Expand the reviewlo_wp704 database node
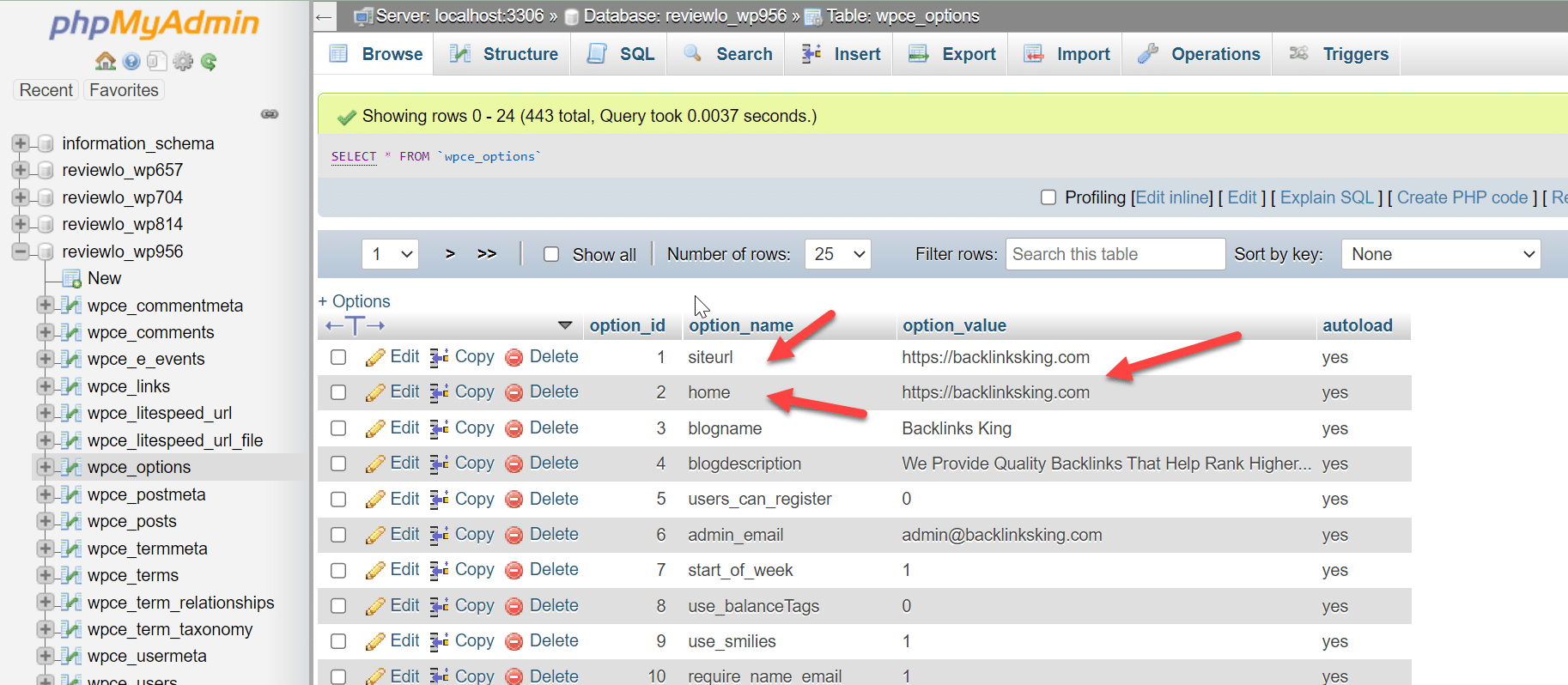 click(x=21, y=197)
